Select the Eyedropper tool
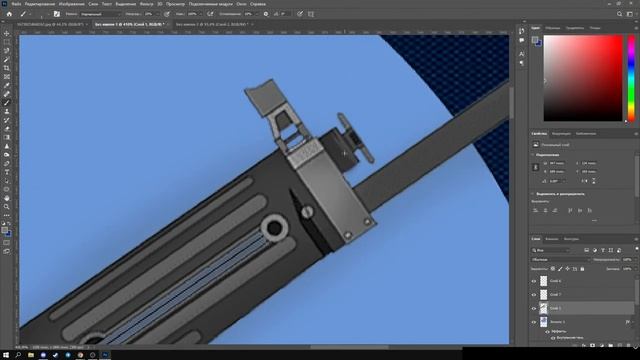 click(7, 85)
